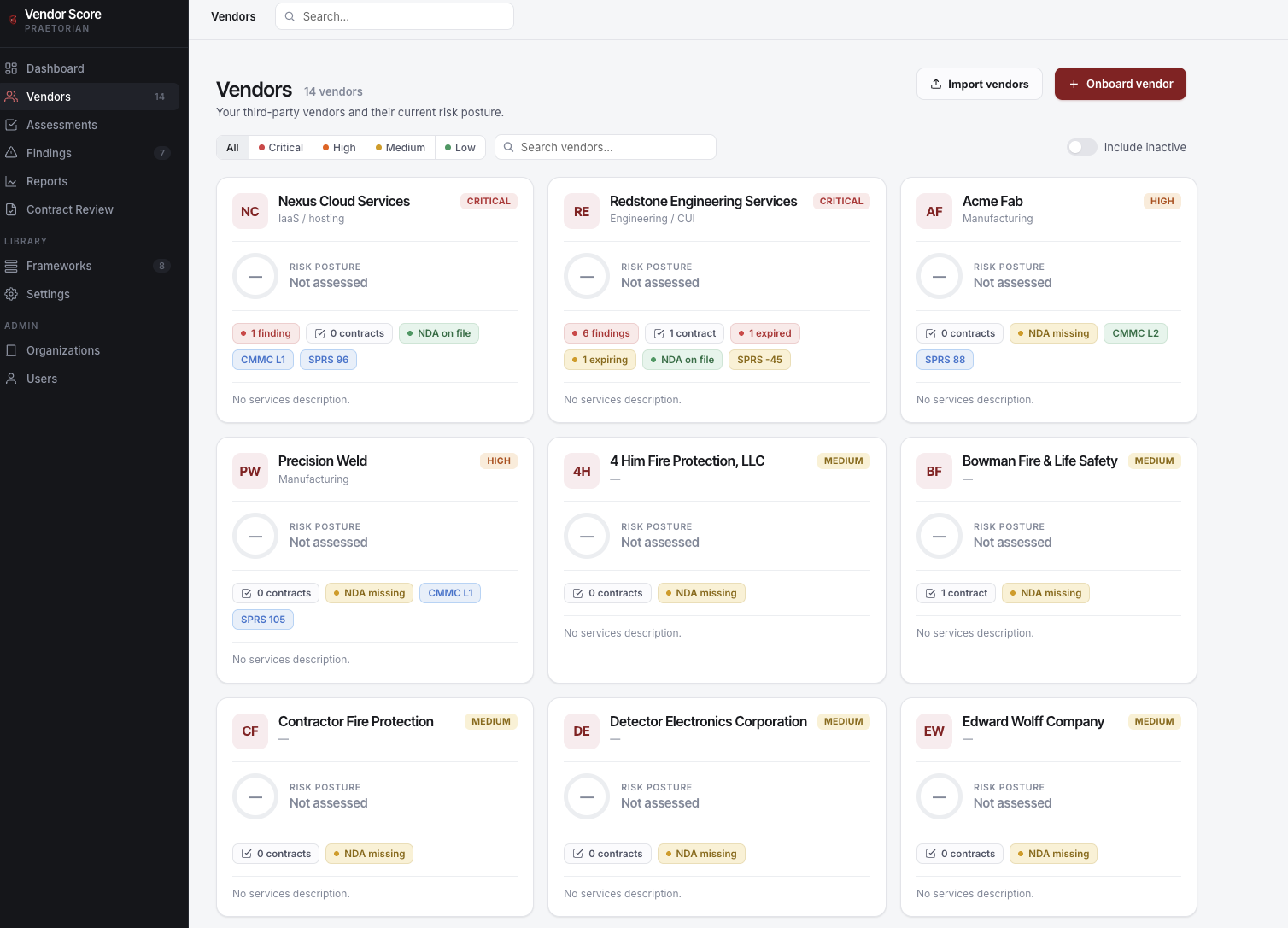Open the Bowman Fire & Life Safety title
The width and height of the screenshot is (1288, 928).
tap(1039, 461)
